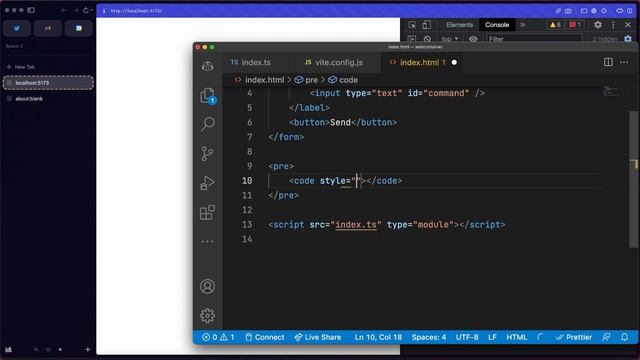Click unsaved dot on index.html tab

tap(454, 62)
